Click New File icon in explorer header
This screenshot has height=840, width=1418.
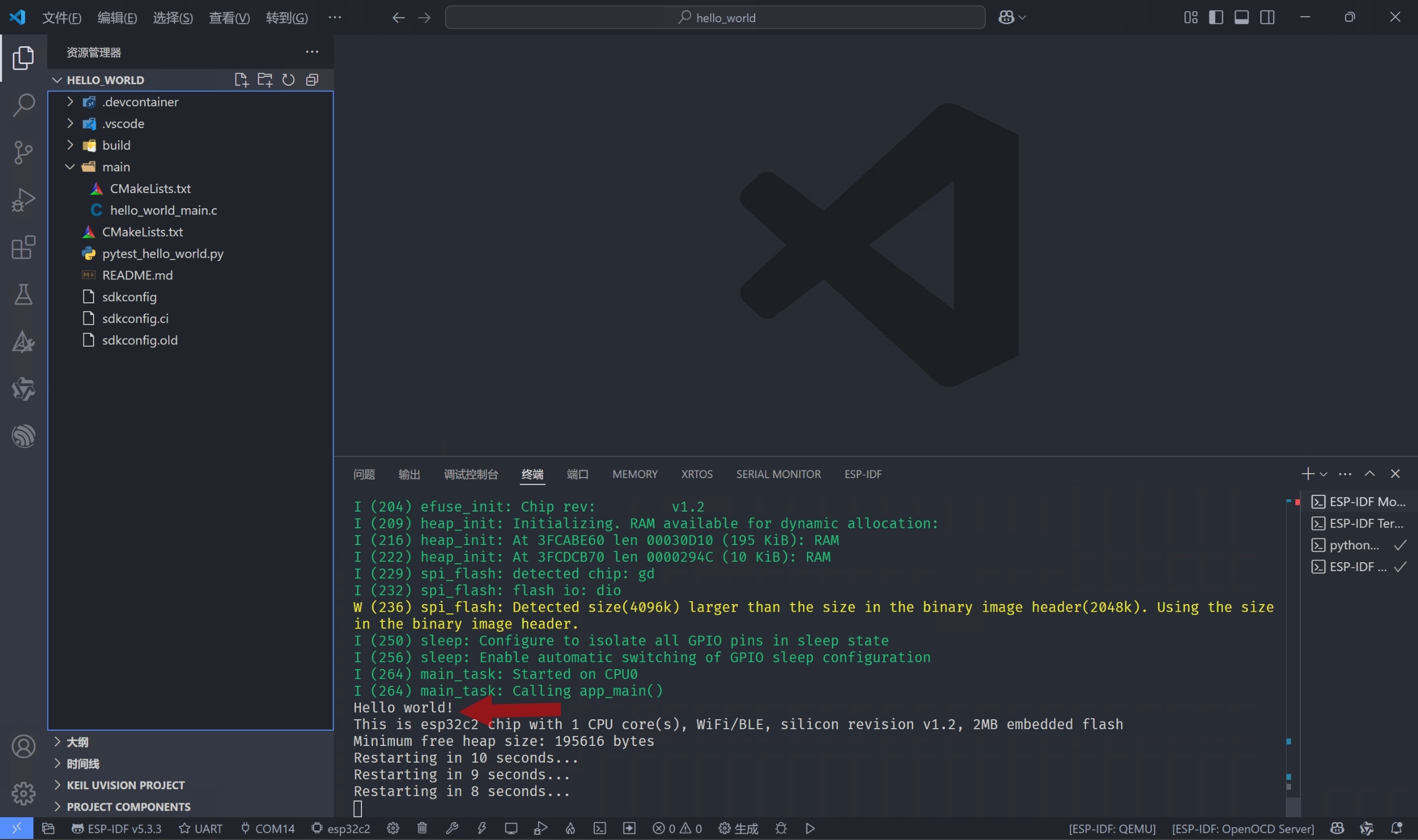[241, 80]
